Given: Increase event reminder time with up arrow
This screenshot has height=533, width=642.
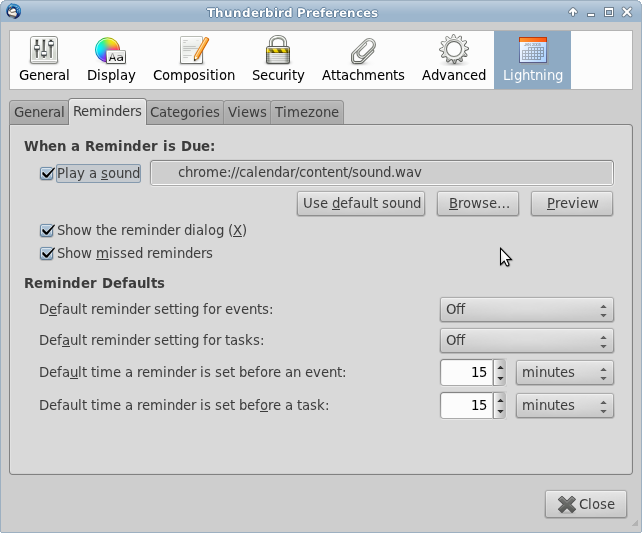Looking at the screenshot, I should (x=500, y=367).
